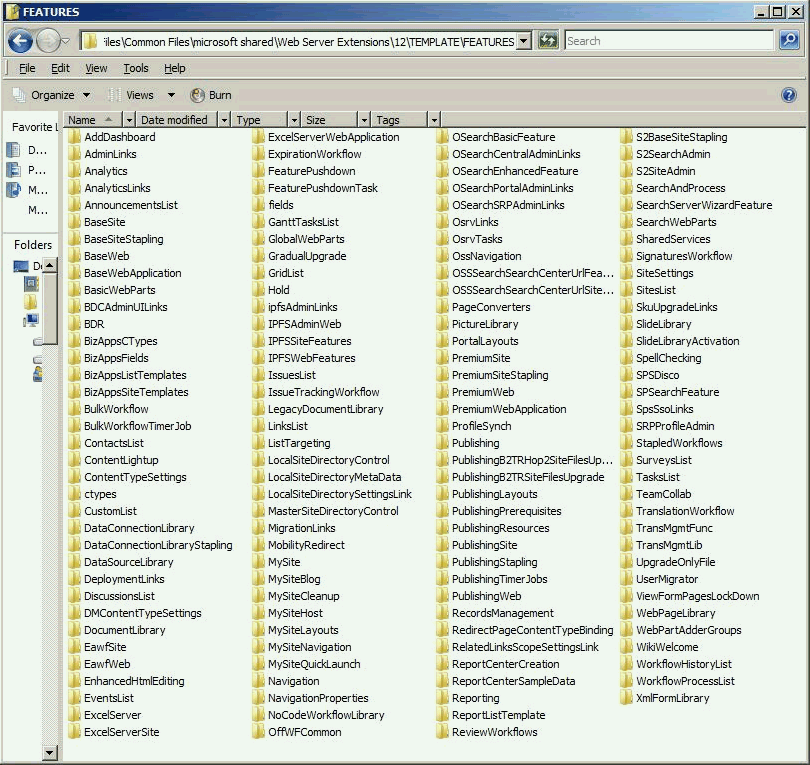This screenshot has height=765, width=810.
Task: Select the SearchWebParts folder name
Action: [676, 222]
